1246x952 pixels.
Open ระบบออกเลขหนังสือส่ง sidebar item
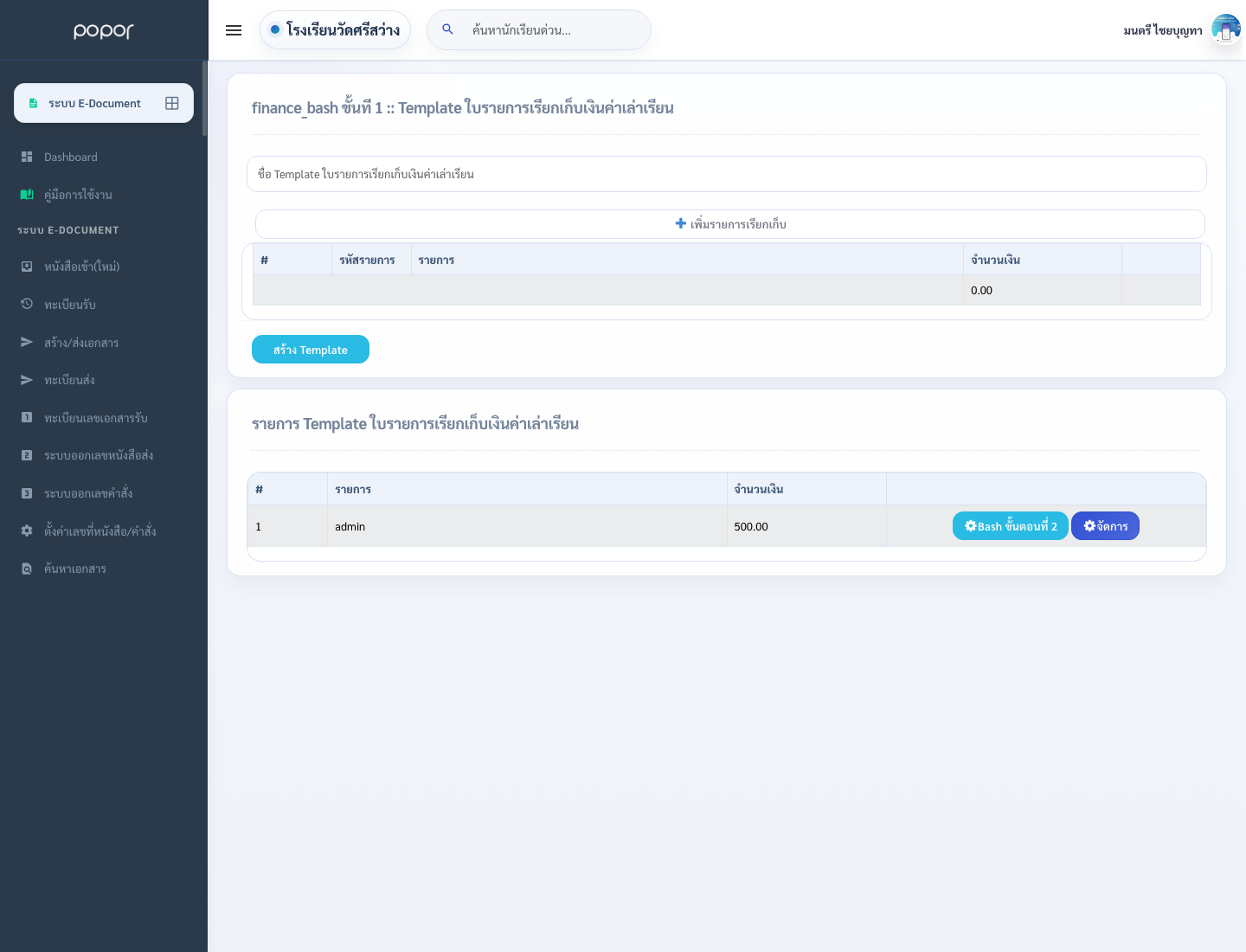click(x=99, y=455)
